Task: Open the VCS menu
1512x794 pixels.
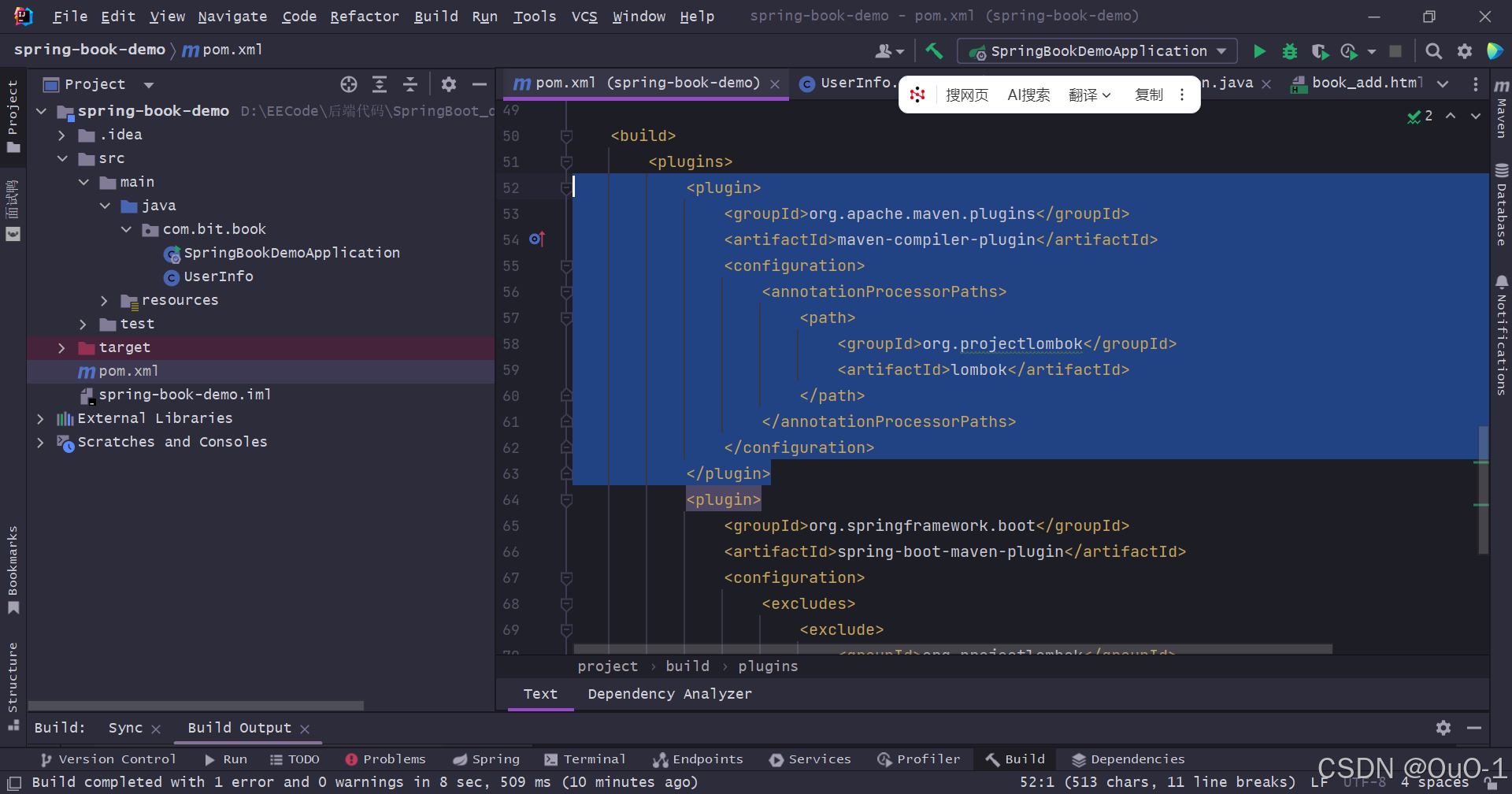Action: (x=584, y=17)
